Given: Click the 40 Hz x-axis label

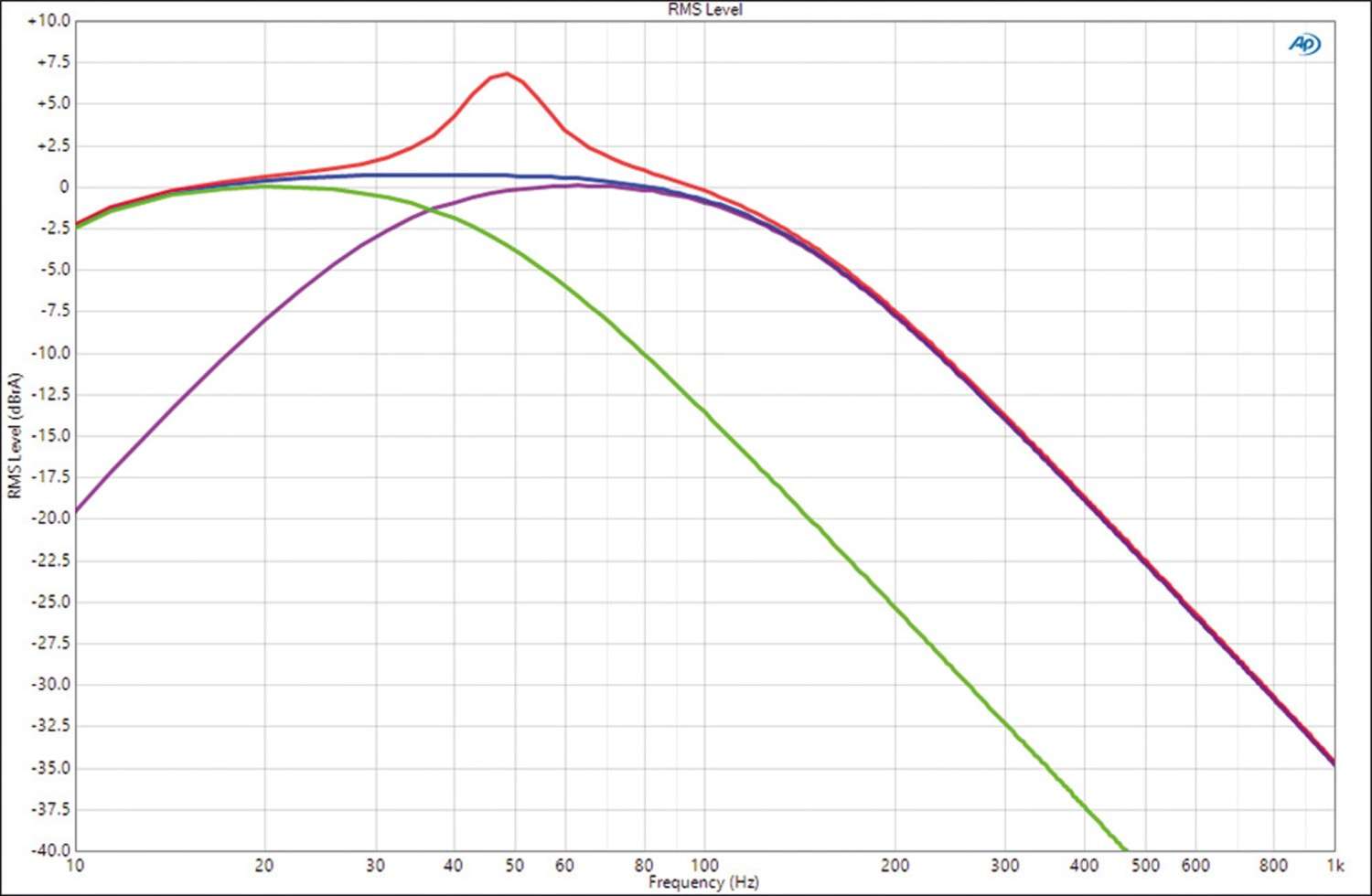Looking at the screenshot, I should [x=454, y=865].
